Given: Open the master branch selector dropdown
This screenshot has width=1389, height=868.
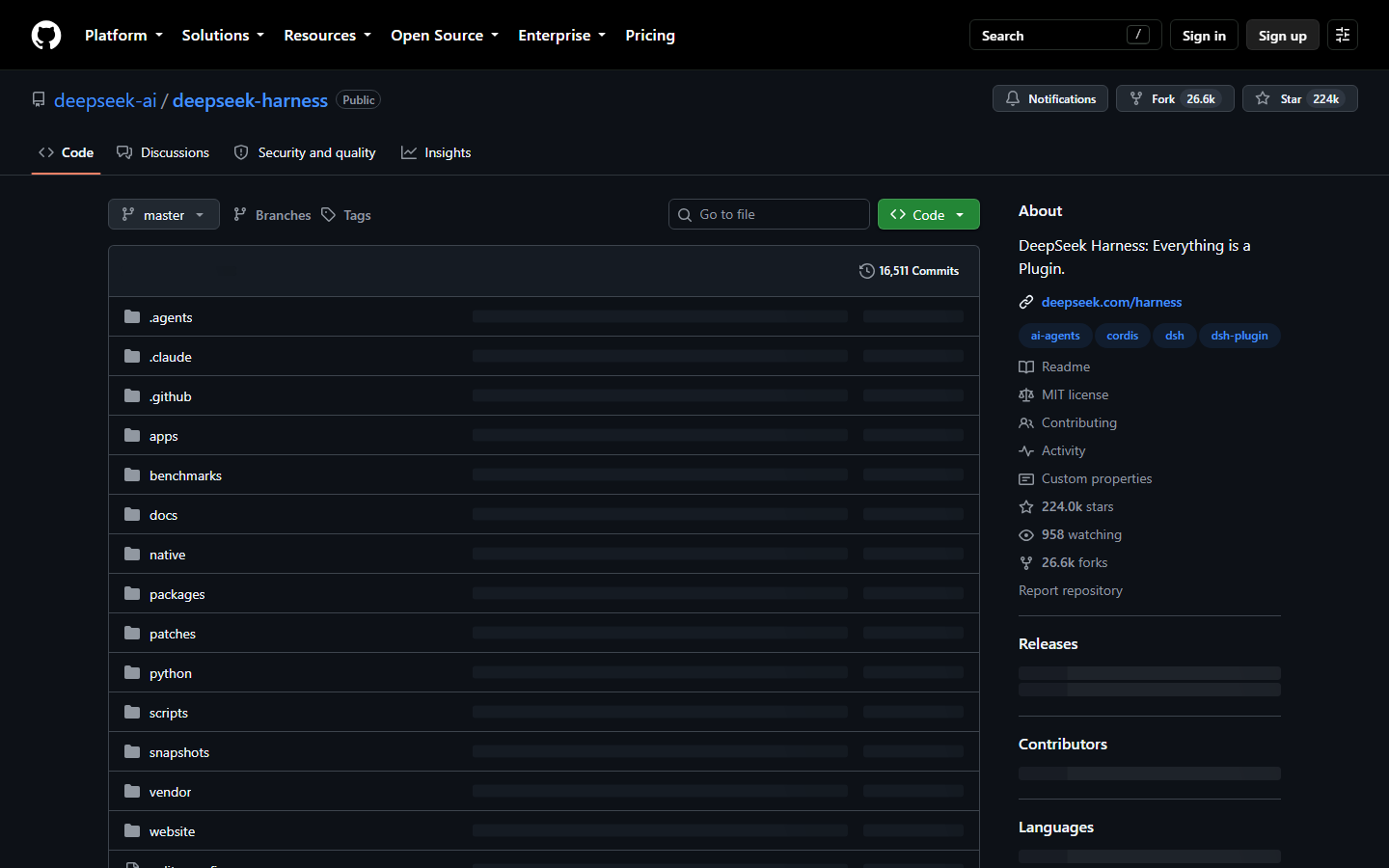Looking at the screenshot, I should (x=164, y=214).
